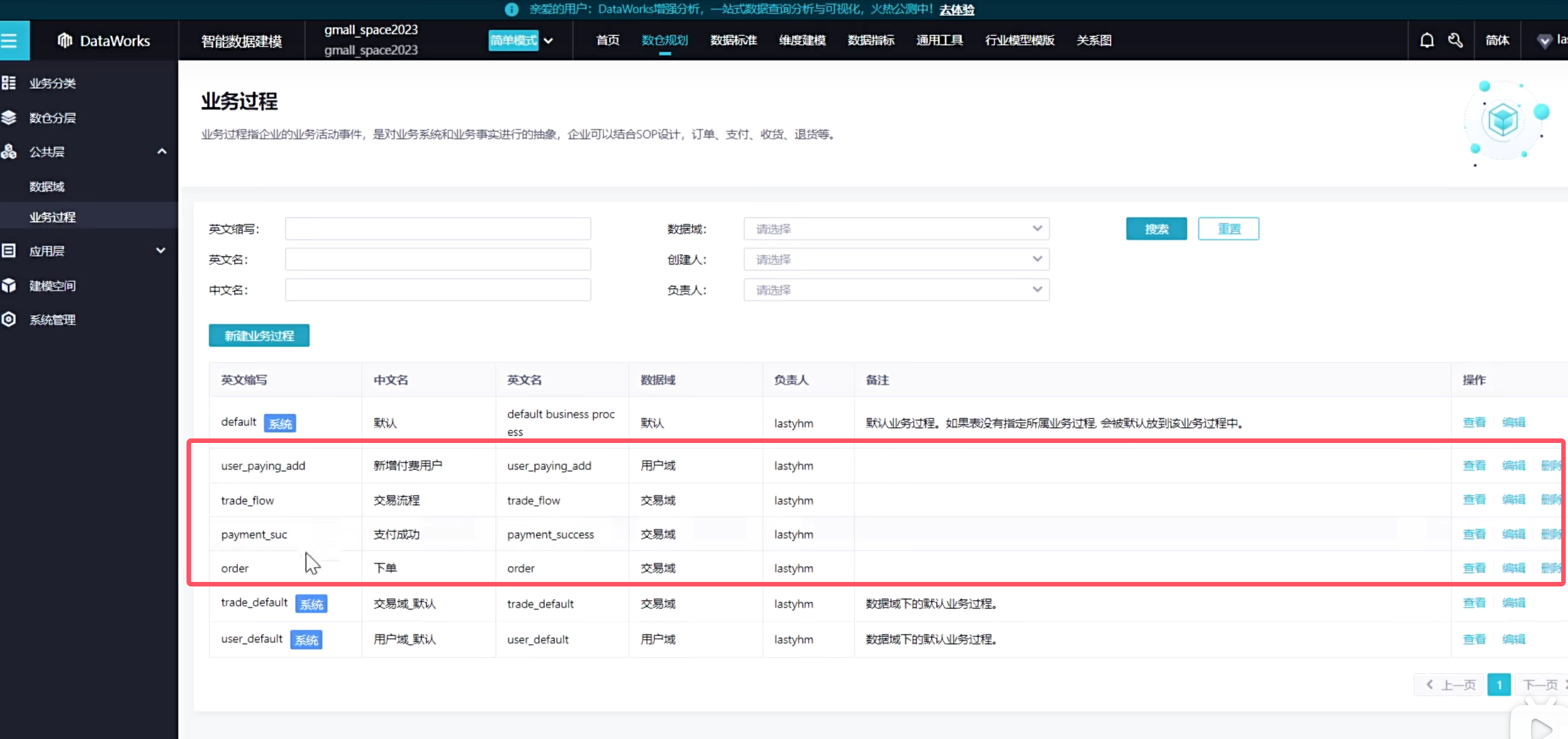
Task: Open the 创建人 filter dropdown
Action: click(x=896, y=259)
